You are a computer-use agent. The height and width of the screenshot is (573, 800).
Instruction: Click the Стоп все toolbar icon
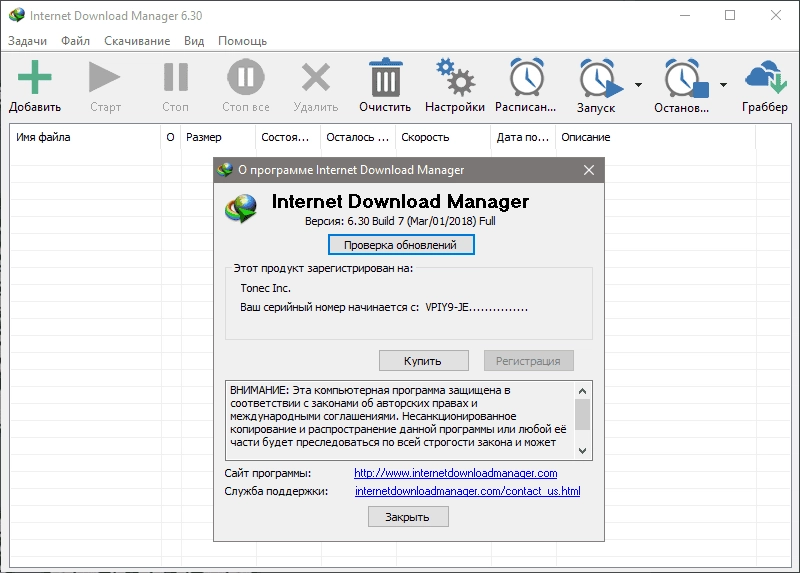coord(245,77)
